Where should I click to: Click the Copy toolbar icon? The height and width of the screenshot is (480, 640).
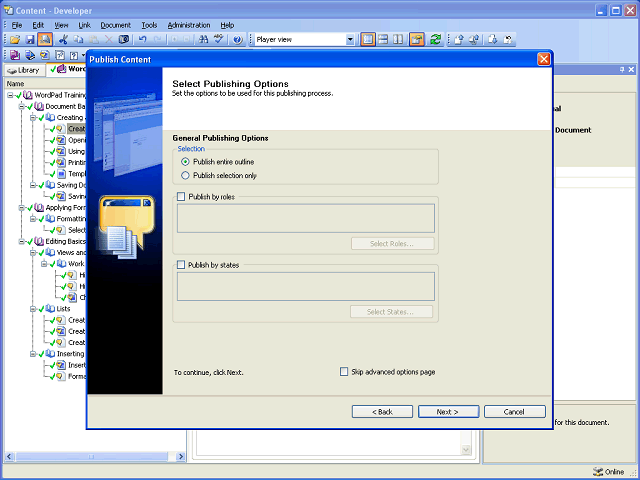[x=78, y=40]
